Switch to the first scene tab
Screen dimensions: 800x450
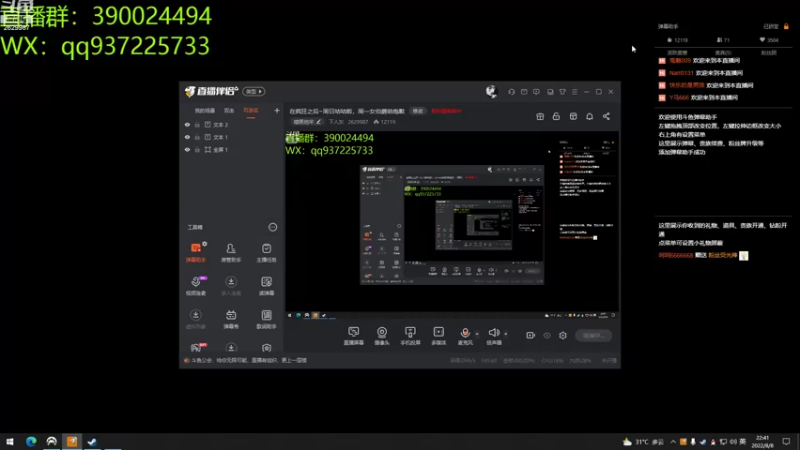[205, 111]
